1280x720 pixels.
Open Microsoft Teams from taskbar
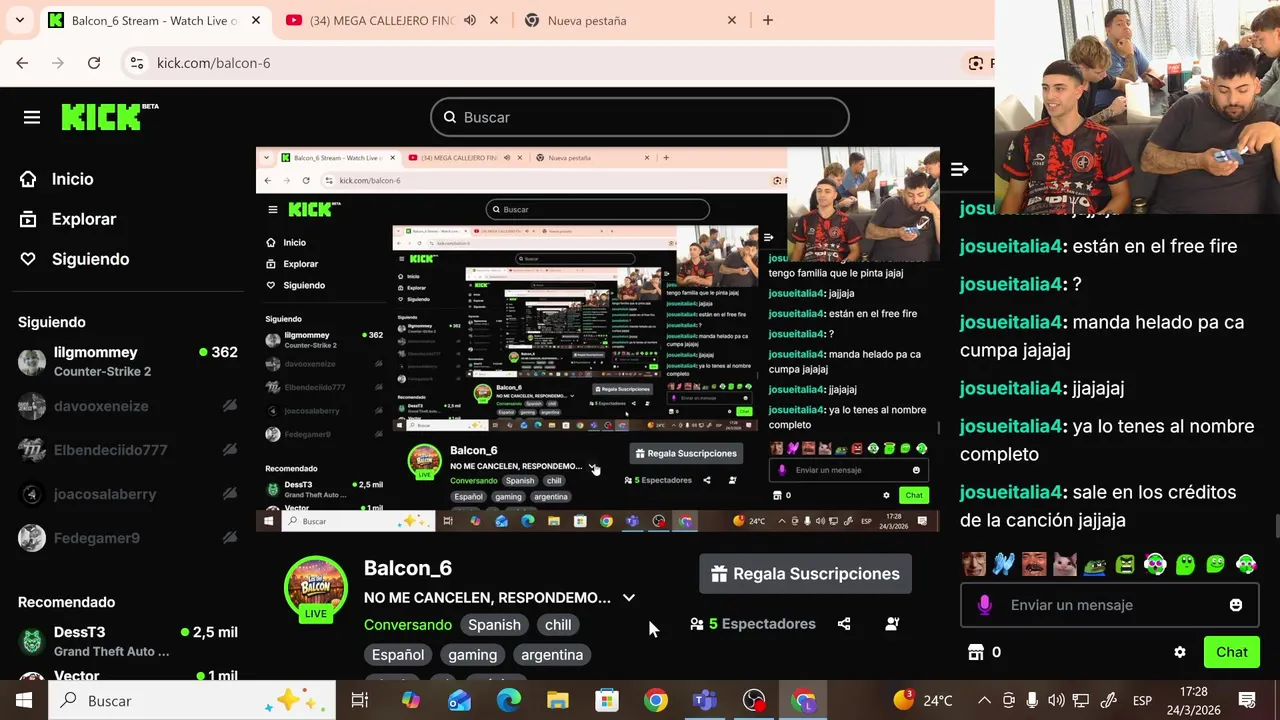coord(705,701)
